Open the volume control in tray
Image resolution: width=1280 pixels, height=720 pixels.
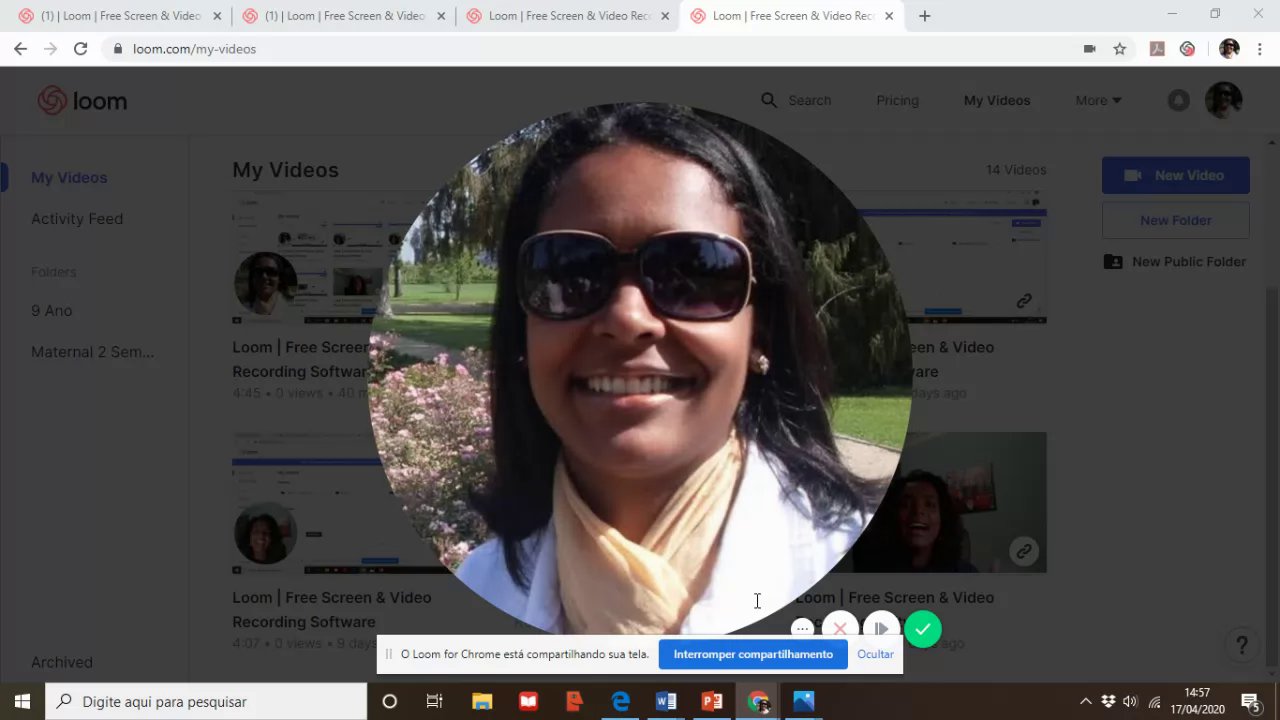pyautogui.click(x=1131, y=701)
